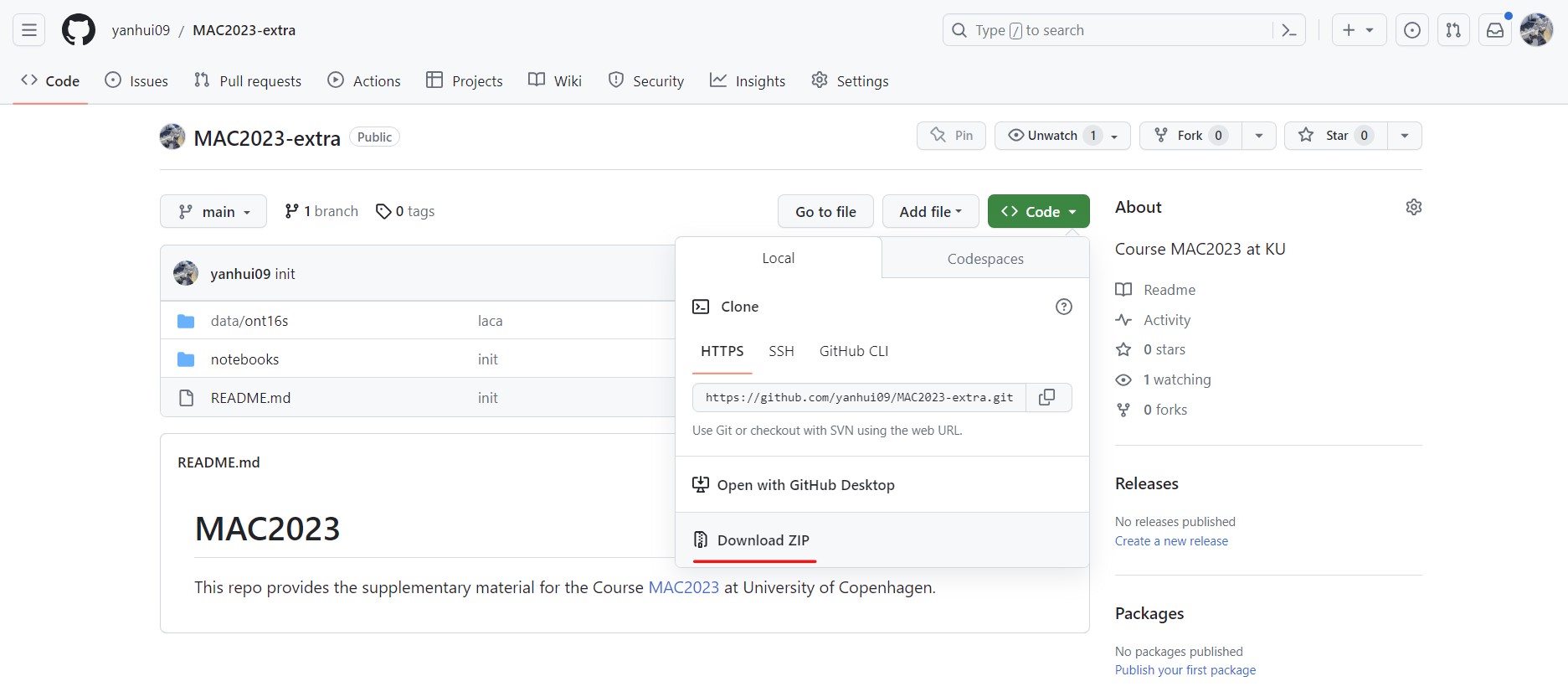Select the HTTPS clone option
This screenshot has height=697, width=1568.
tap(722, 352)
